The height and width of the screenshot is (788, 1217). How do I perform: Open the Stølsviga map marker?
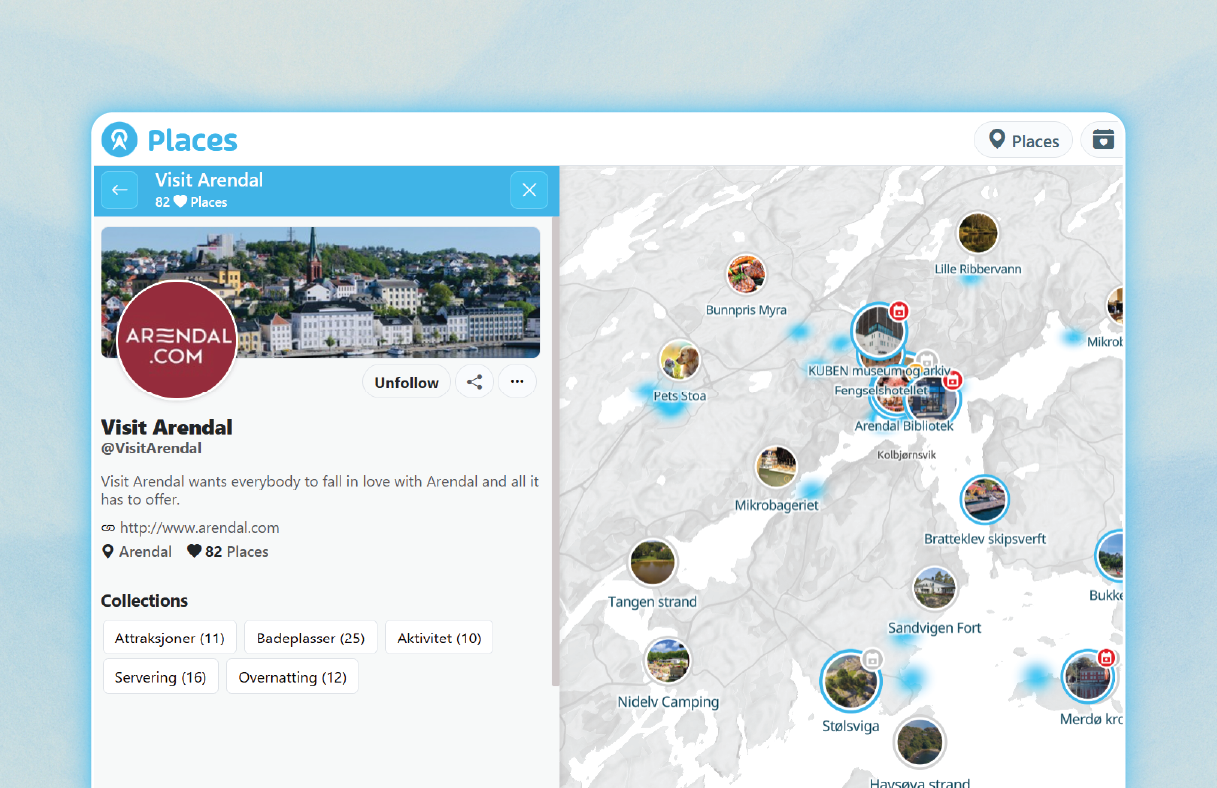pos(850,681)
